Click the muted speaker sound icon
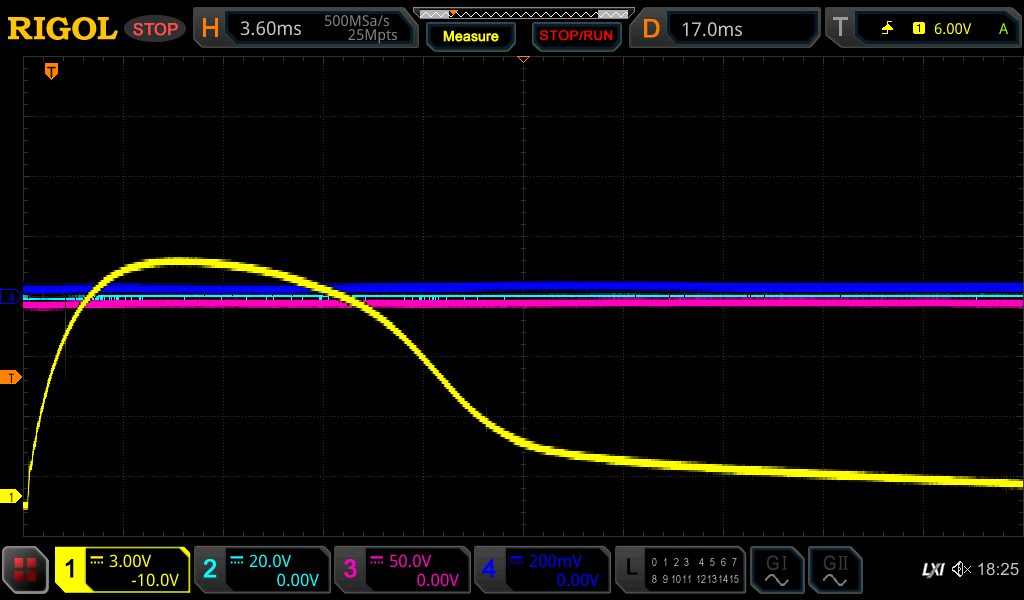The height and width of the screenshot is (600, 1024). 962,569
